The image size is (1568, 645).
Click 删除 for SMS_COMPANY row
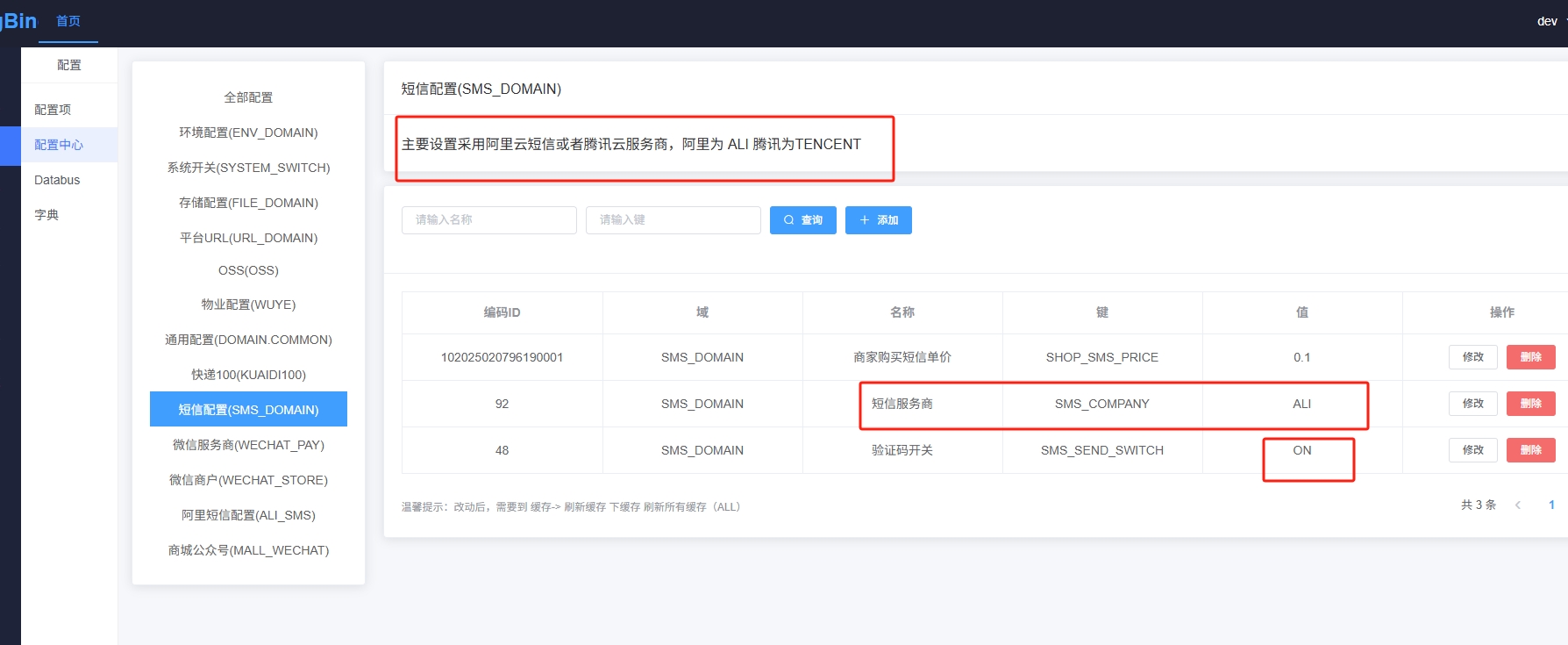[1531, 404]
